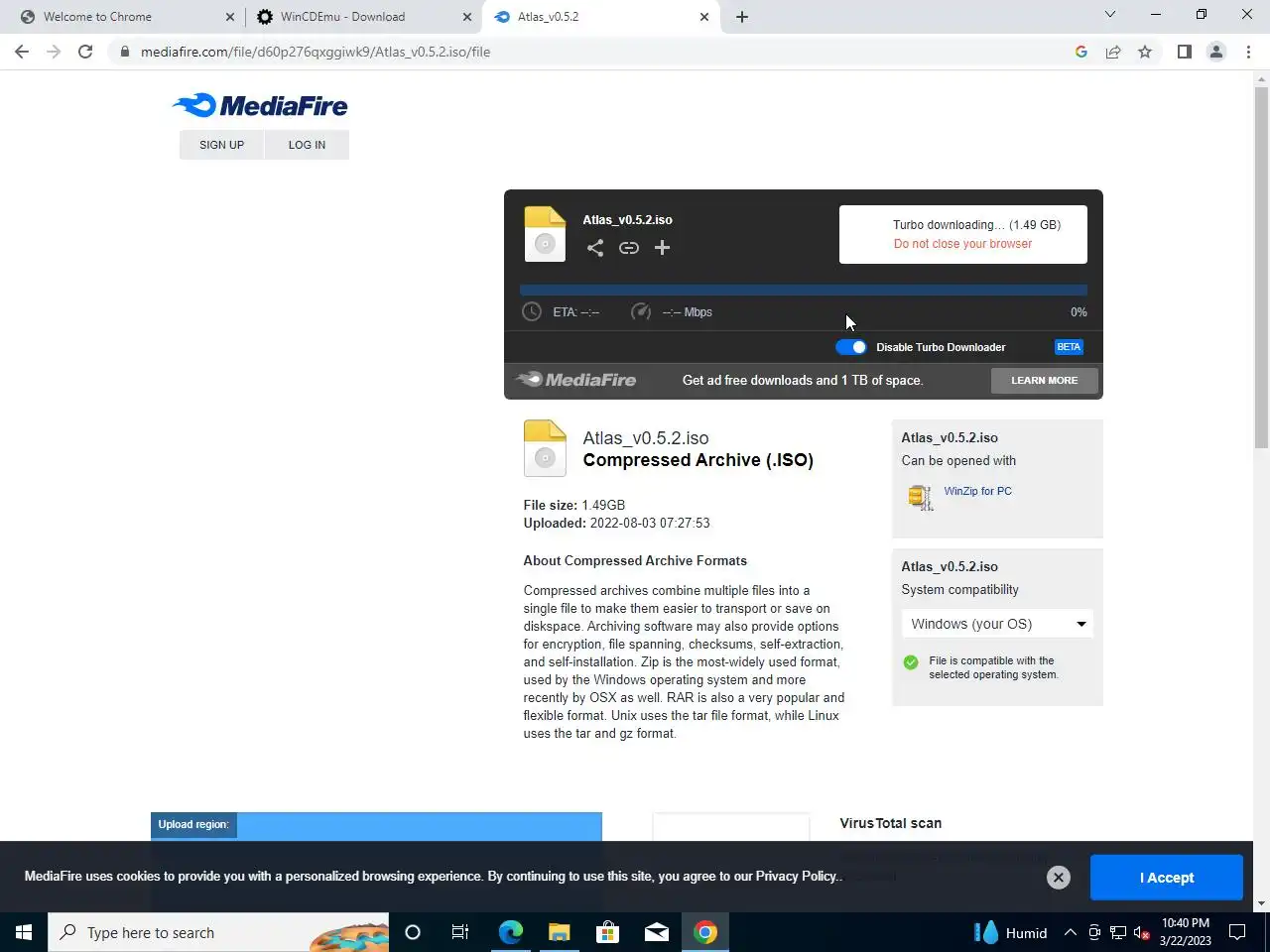Open Chrome three-dot menu

[x=1248, y=52]
